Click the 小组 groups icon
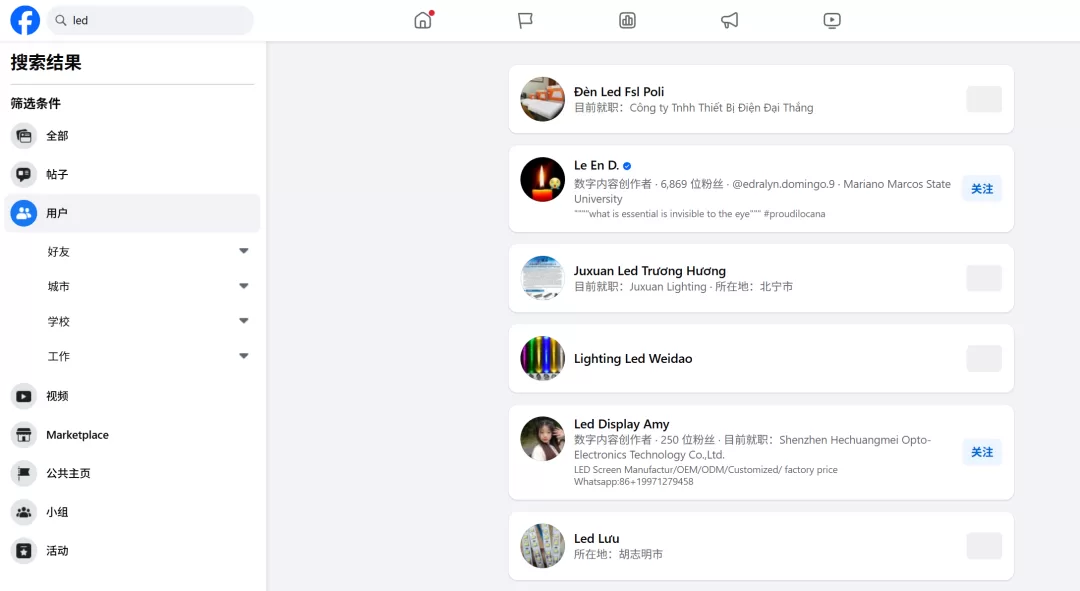Viewport: 1080px width, 591px height. coord(23,512)
